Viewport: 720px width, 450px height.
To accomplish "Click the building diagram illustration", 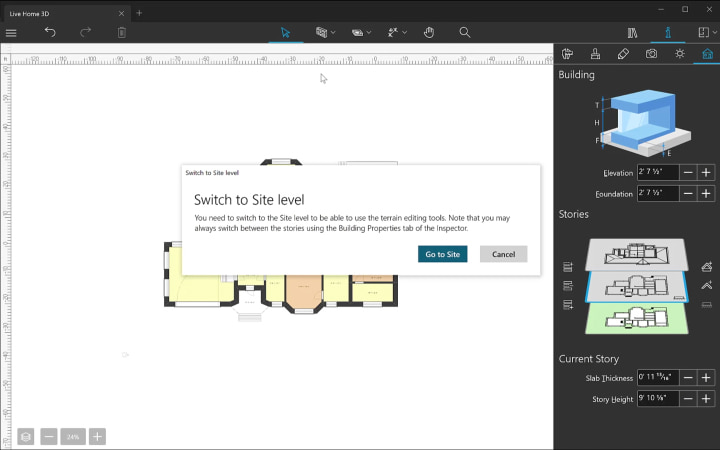I will (643, 123).
